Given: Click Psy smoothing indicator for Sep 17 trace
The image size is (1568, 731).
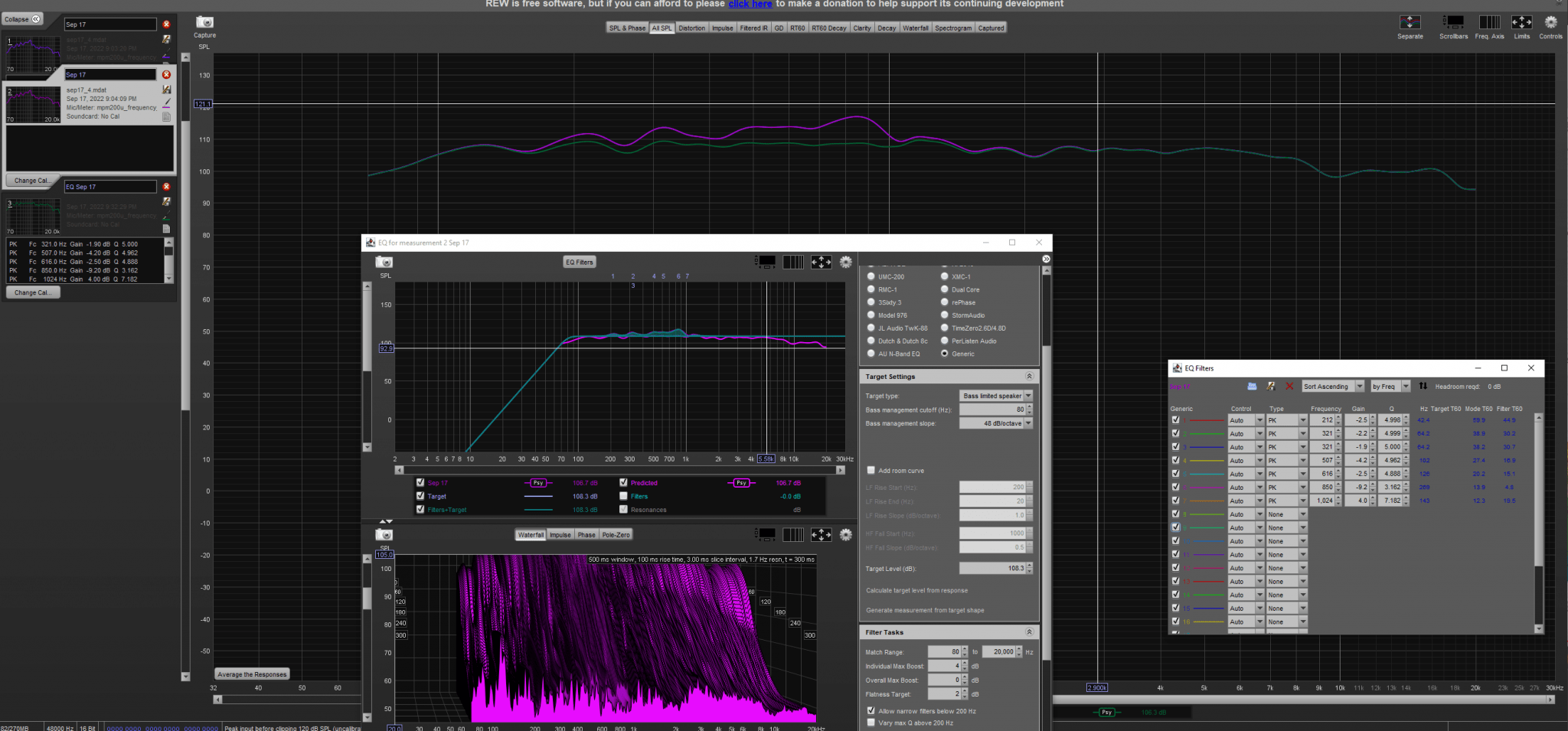Looking at the screenshot, I should [x=538, y=483].
